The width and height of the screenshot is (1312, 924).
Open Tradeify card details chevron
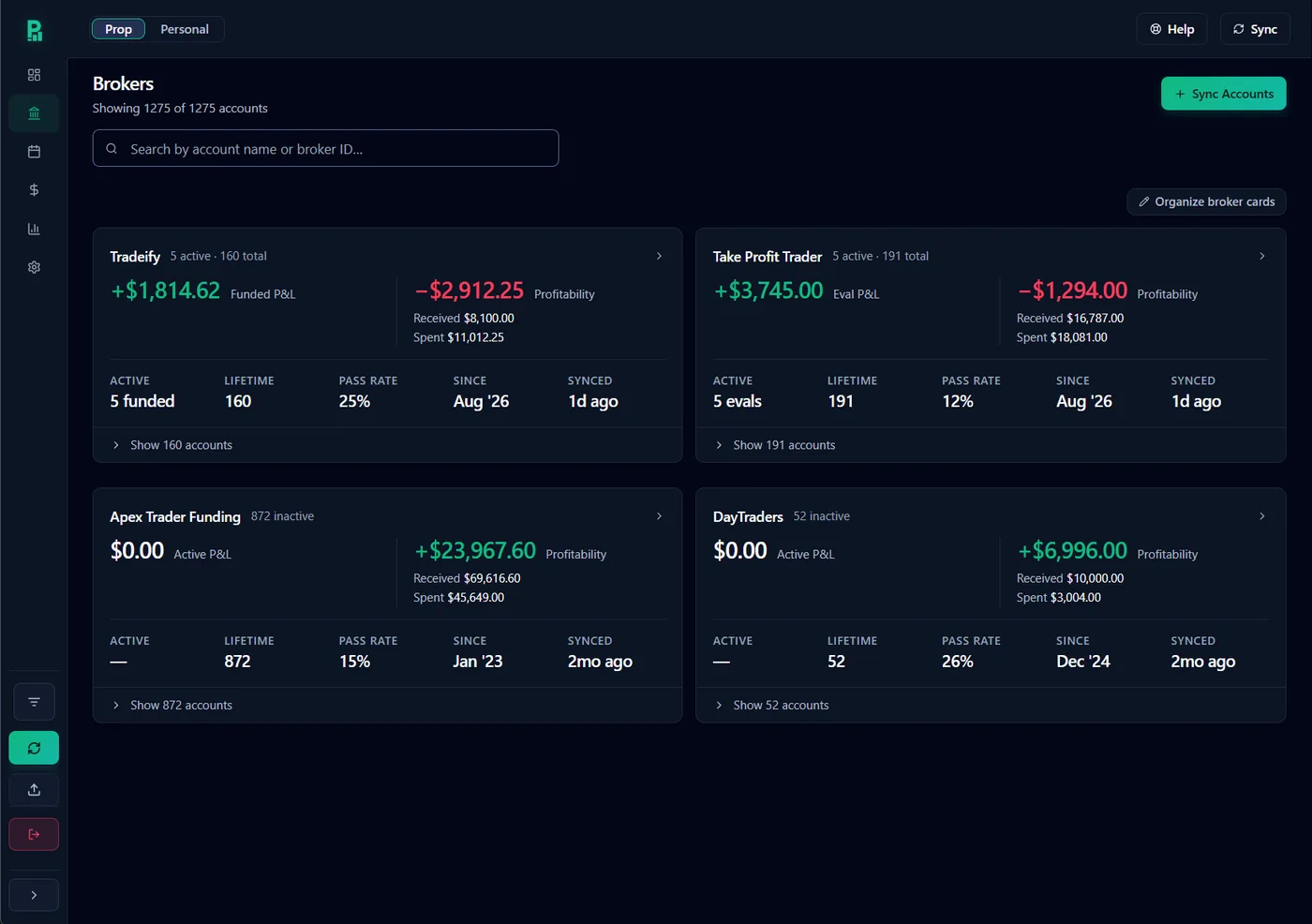659,256
